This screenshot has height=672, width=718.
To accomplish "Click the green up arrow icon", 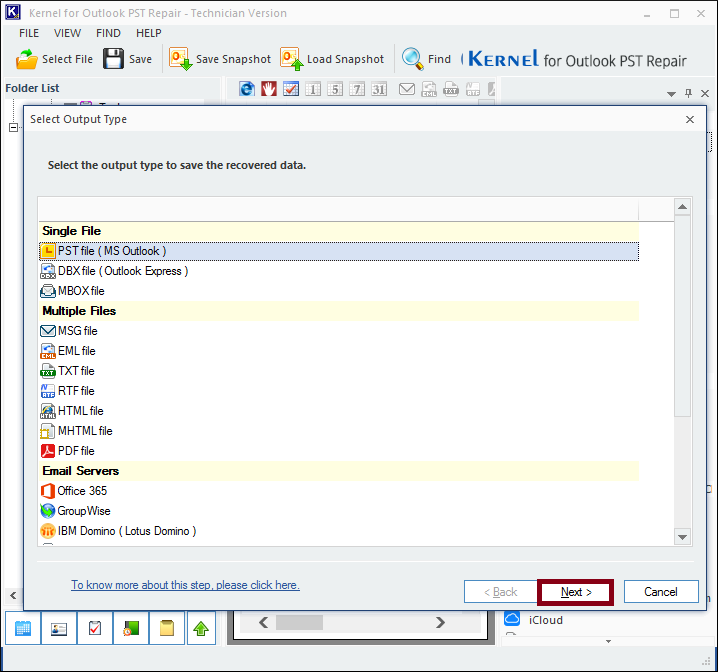I will tap(202, 629).
